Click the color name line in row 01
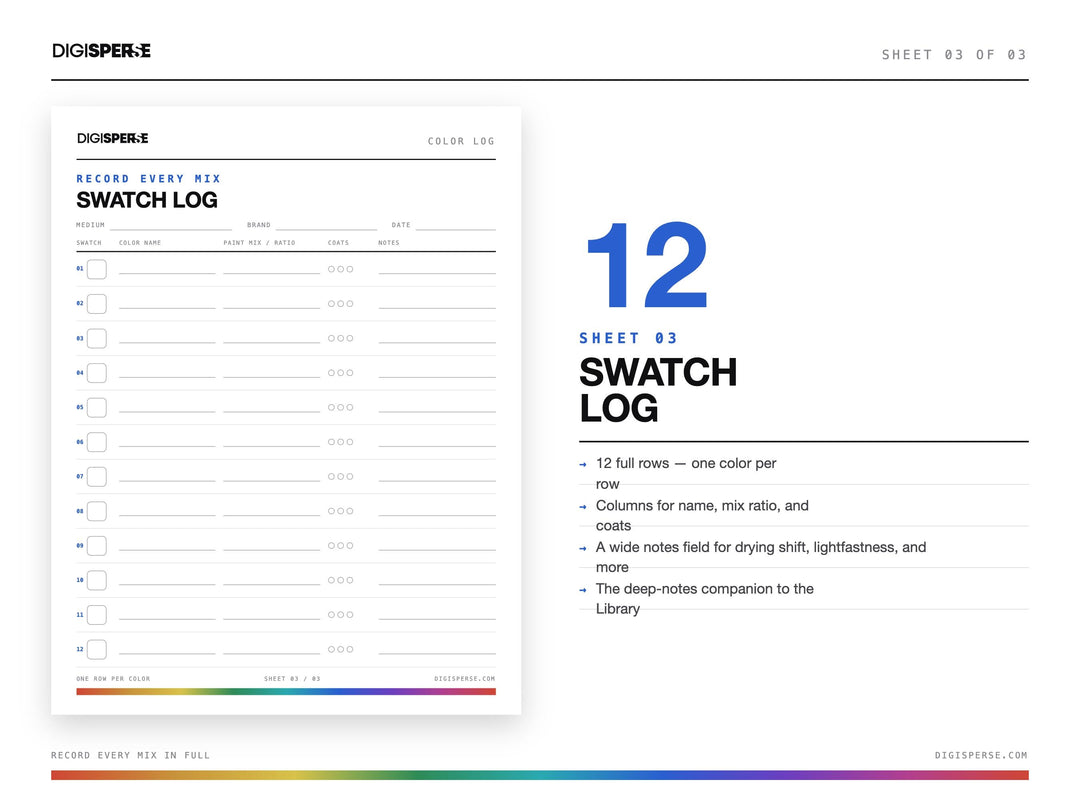Viewport: 1080px width, 810px height. (x=167, y=273)
